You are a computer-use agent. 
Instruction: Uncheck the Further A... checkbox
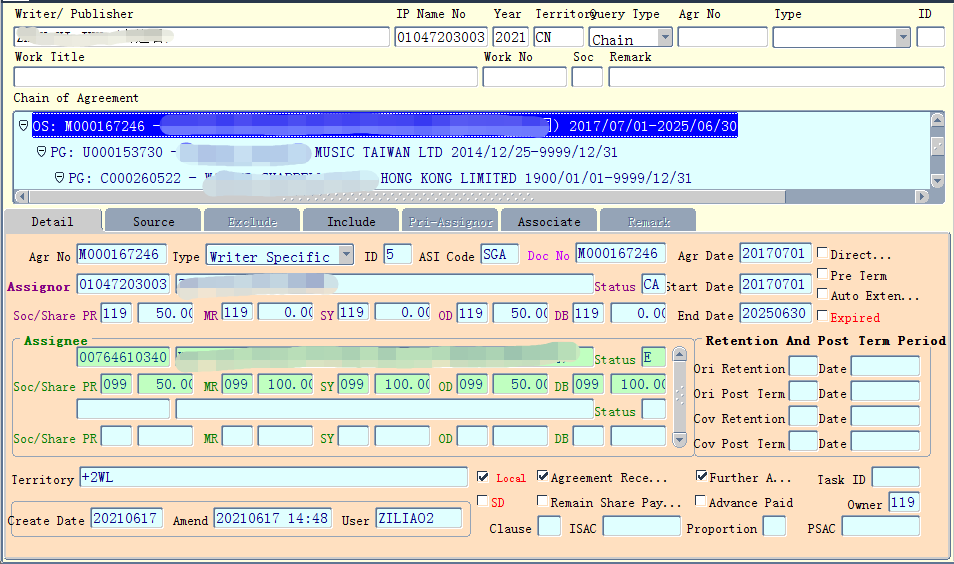[701, 476]
